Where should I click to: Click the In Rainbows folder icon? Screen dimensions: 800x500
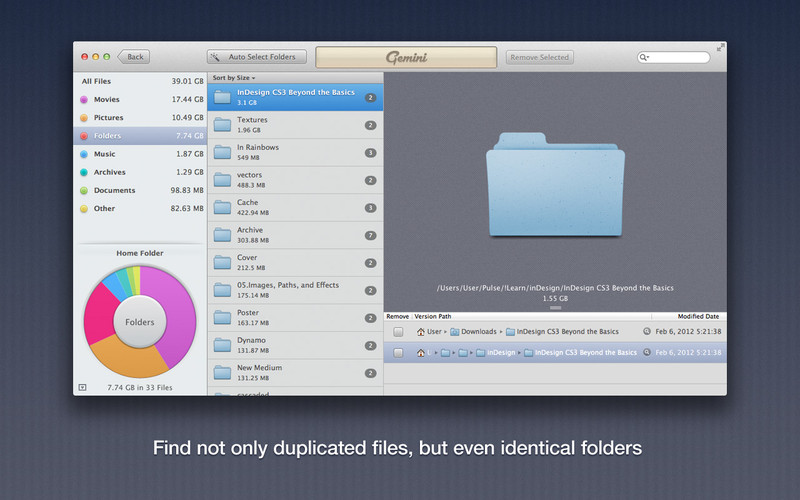coord(222,153)
